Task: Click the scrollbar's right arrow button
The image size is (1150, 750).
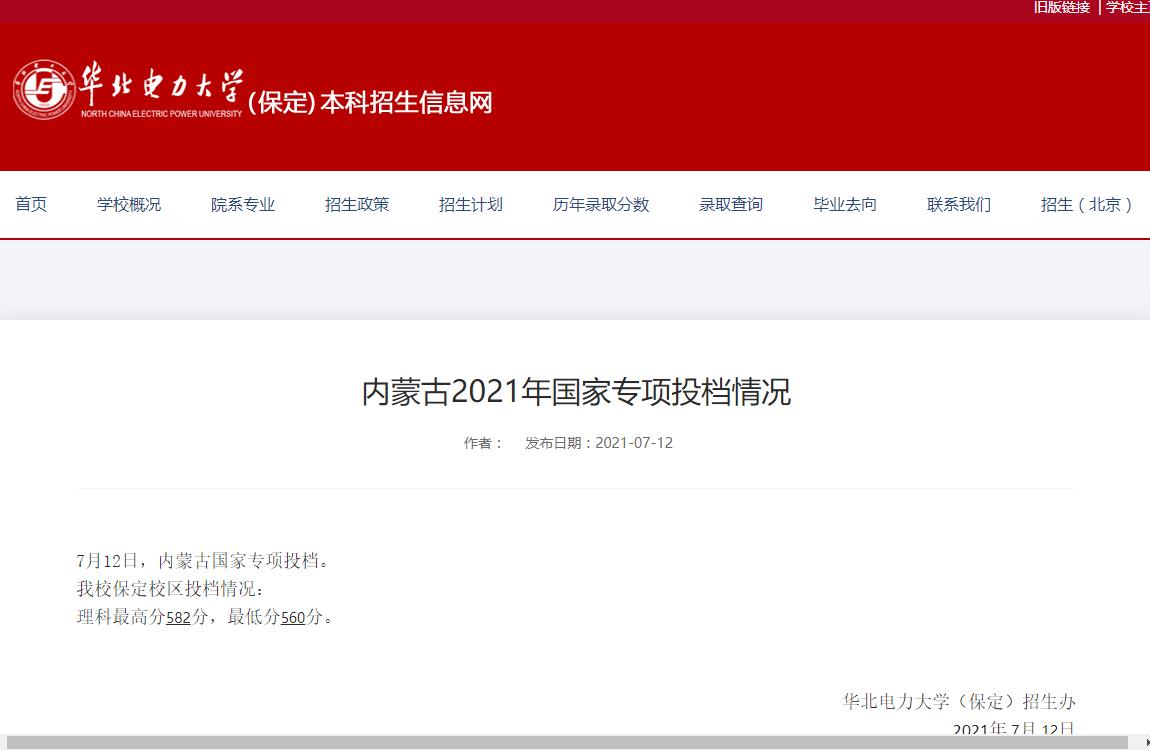Action: point(1141,742)
